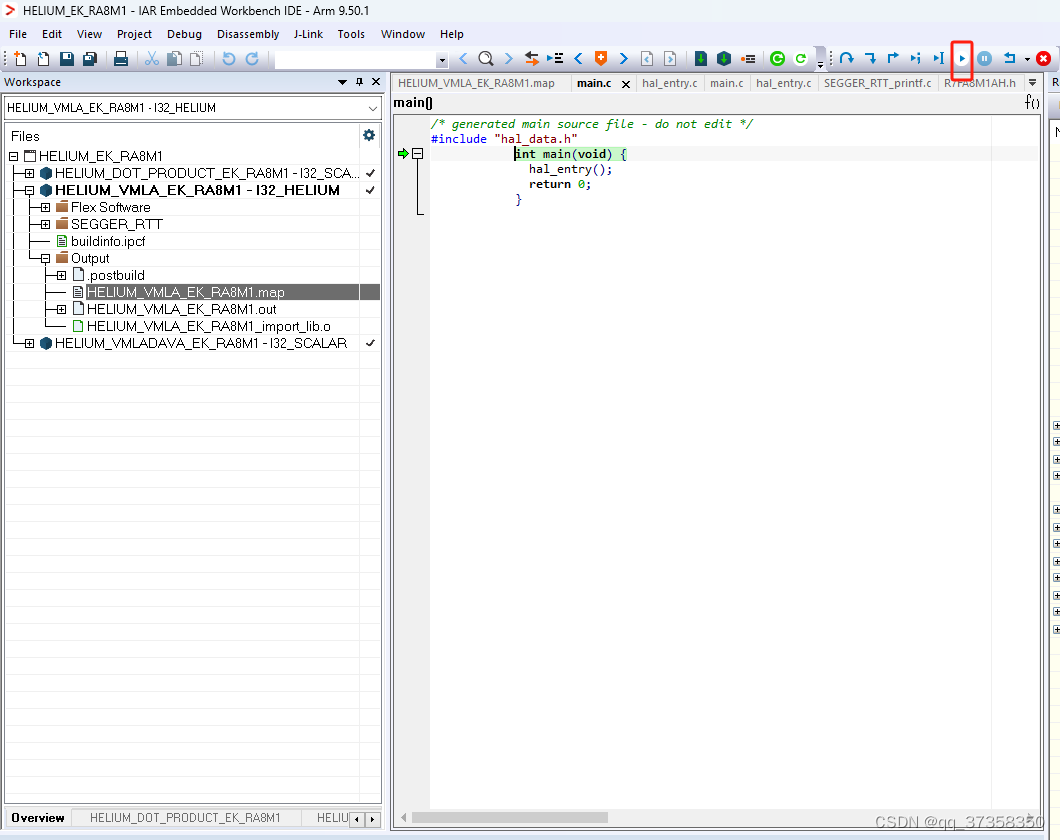Redo the last undone edit

coord(252,59)
